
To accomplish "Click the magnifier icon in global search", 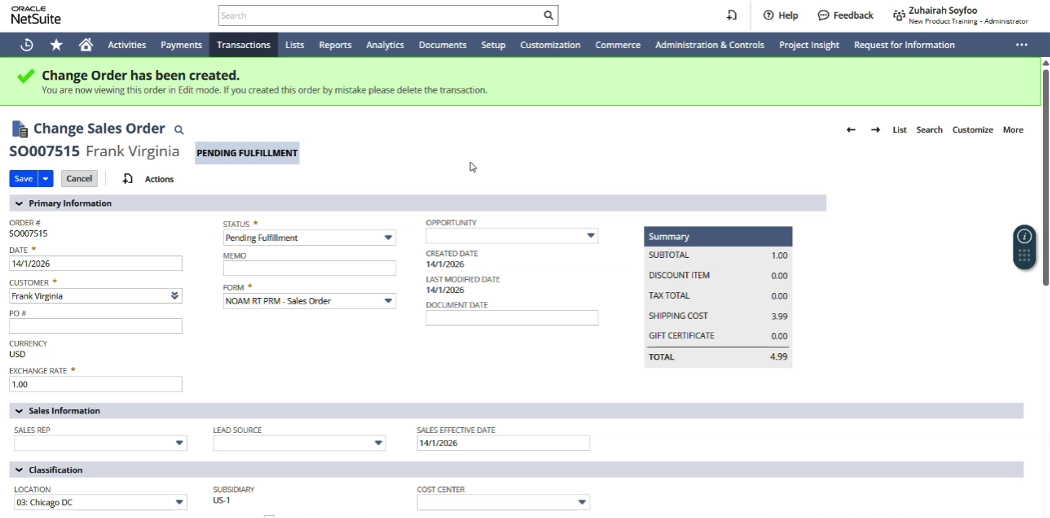I will (548, 16).
